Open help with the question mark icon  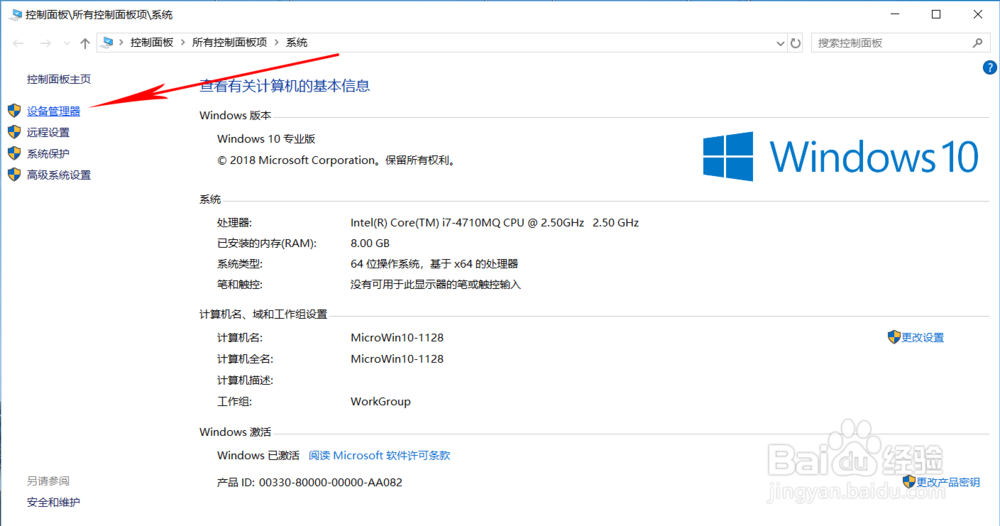coord(990,68)
